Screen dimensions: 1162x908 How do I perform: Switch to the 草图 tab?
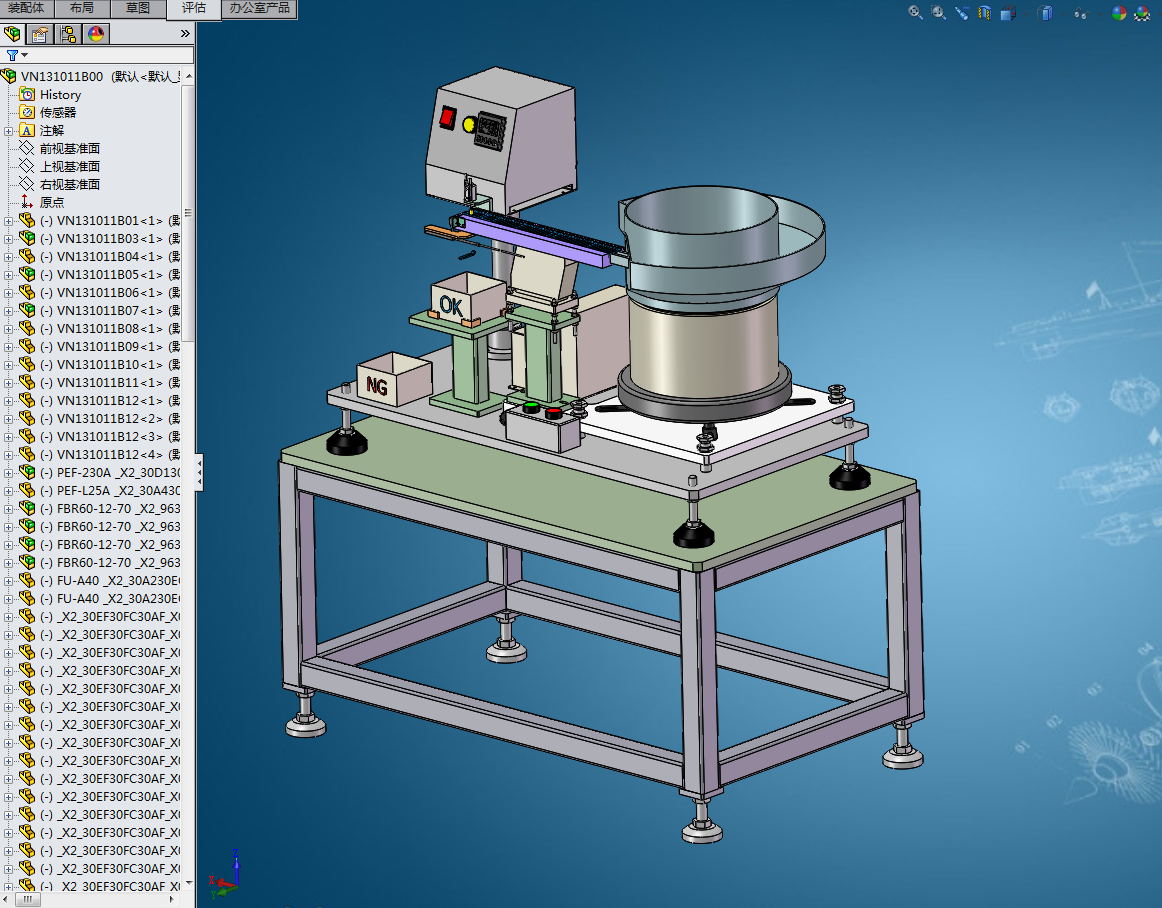point(138,8)
